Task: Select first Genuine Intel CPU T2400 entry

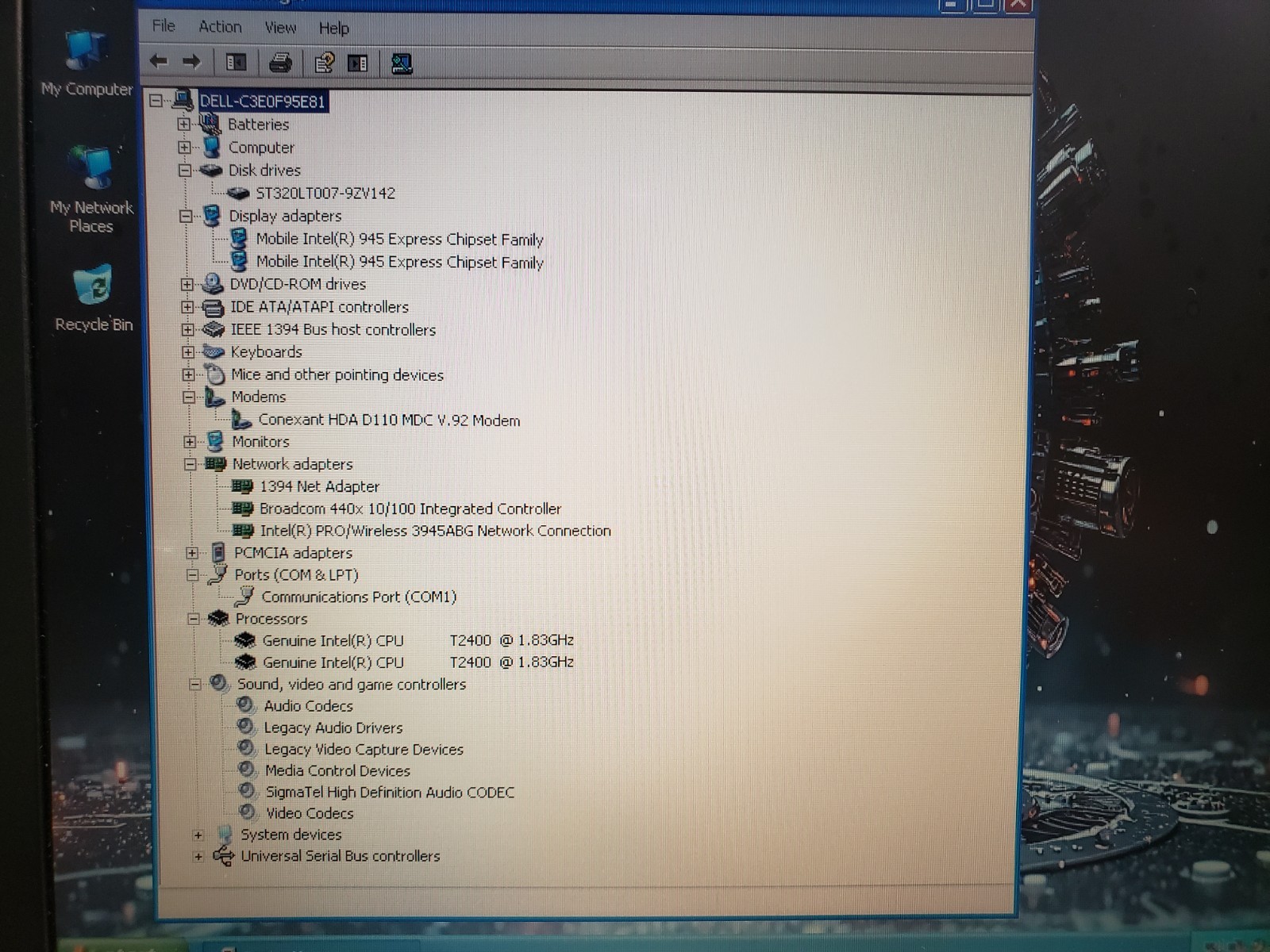Action: (x=418, y=640)
